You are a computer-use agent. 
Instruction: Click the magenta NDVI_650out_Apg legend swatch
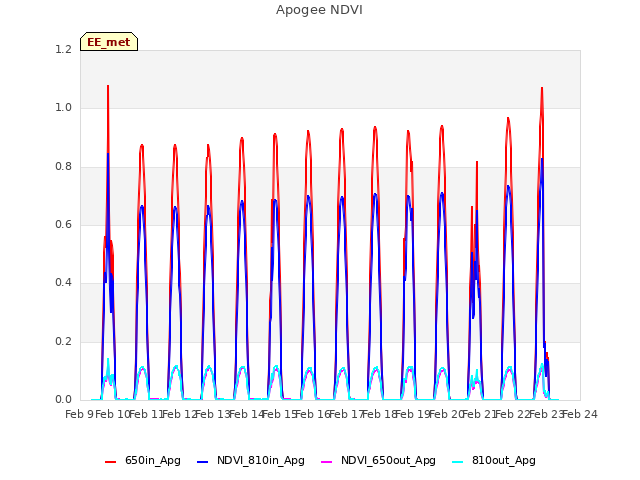coord(327,462)
